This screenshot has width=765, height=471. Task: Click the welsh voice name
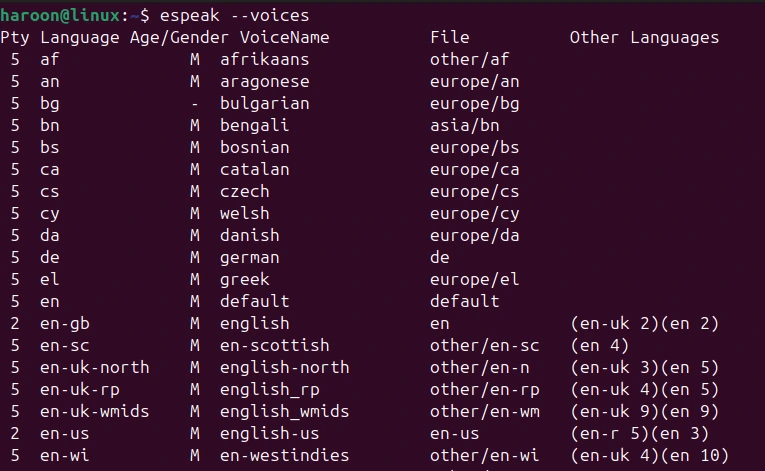[245, 214]
